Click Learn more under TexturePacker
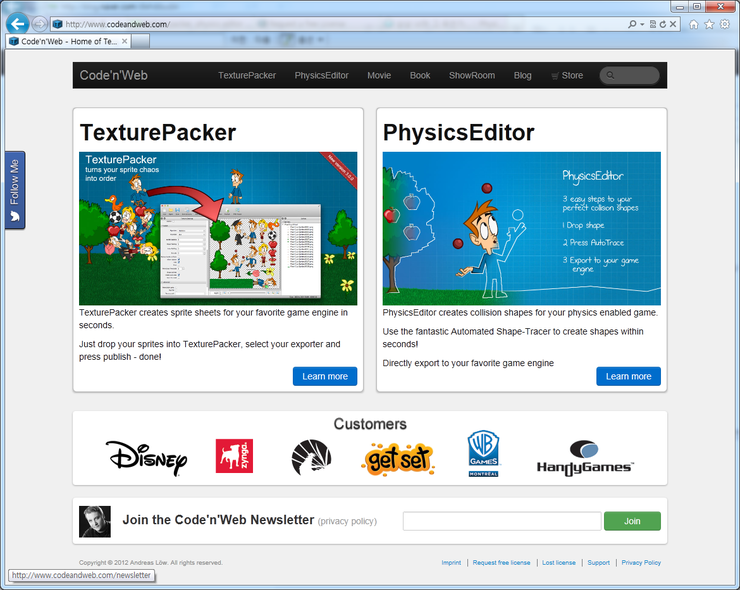This screenshot has height=590, width=740. click(x=325, y=376)
